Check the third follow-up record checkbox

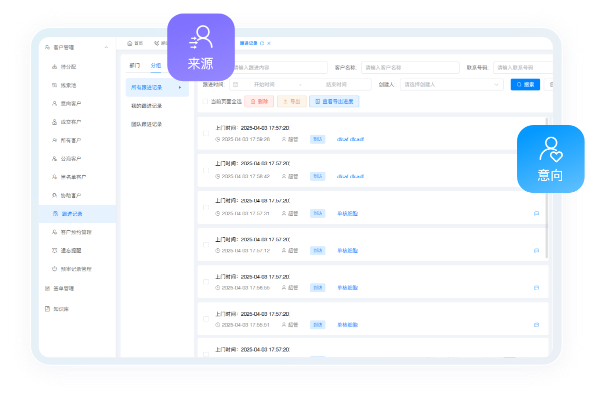[x=206, y=208]
